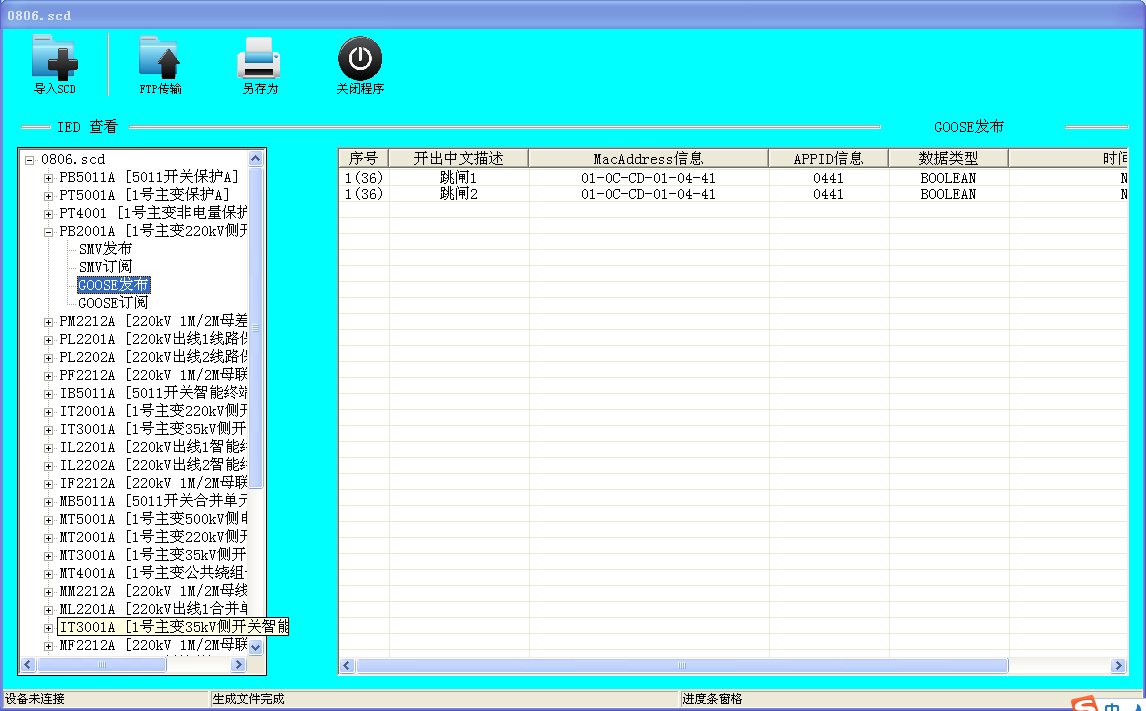This screenshot has height=711, width=1146.
Task: Select GOOSE订阅 under PB2001A
Action: pos(113,303)
